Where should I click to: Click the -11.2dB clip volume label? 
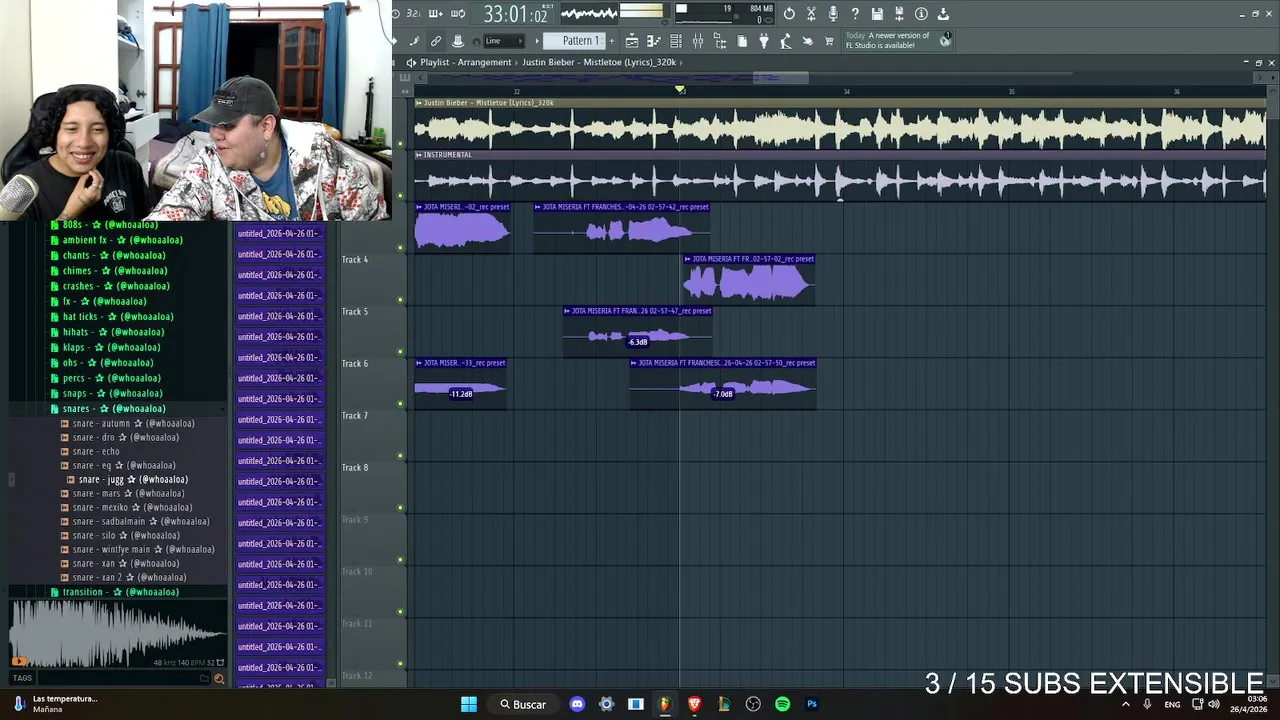click(461, 394)
